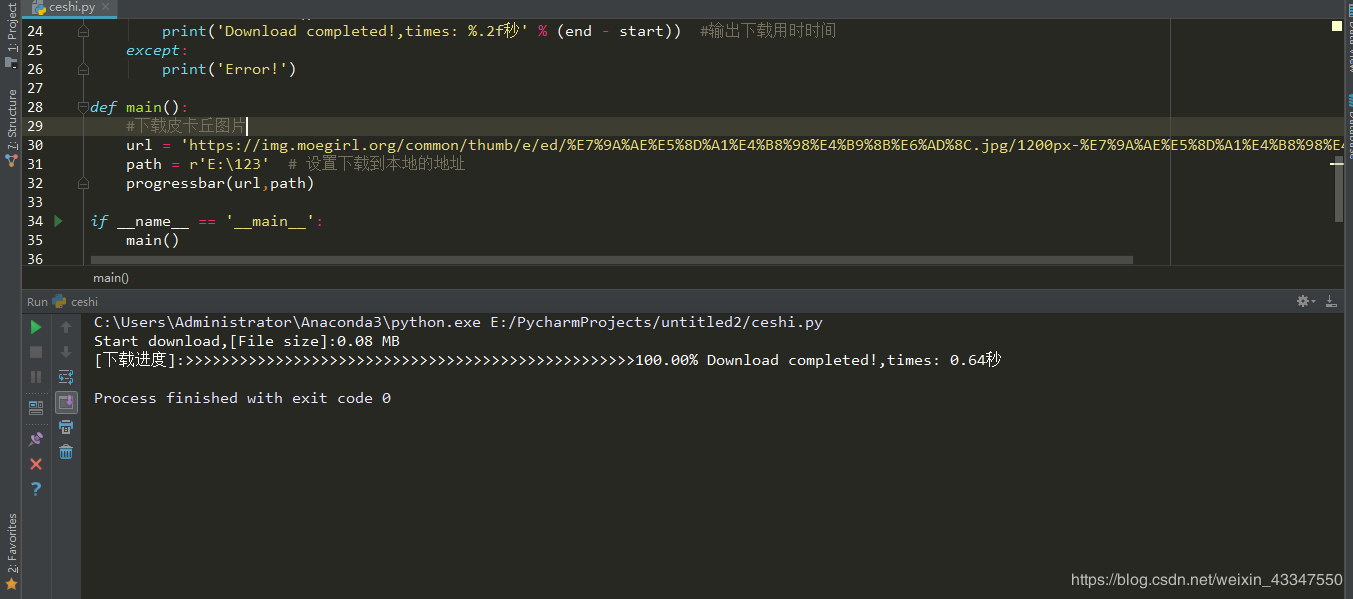This screenshot has width=1353, height=599.
Task: Rerun ceshi with the green play button
Action: coord(36,327)
